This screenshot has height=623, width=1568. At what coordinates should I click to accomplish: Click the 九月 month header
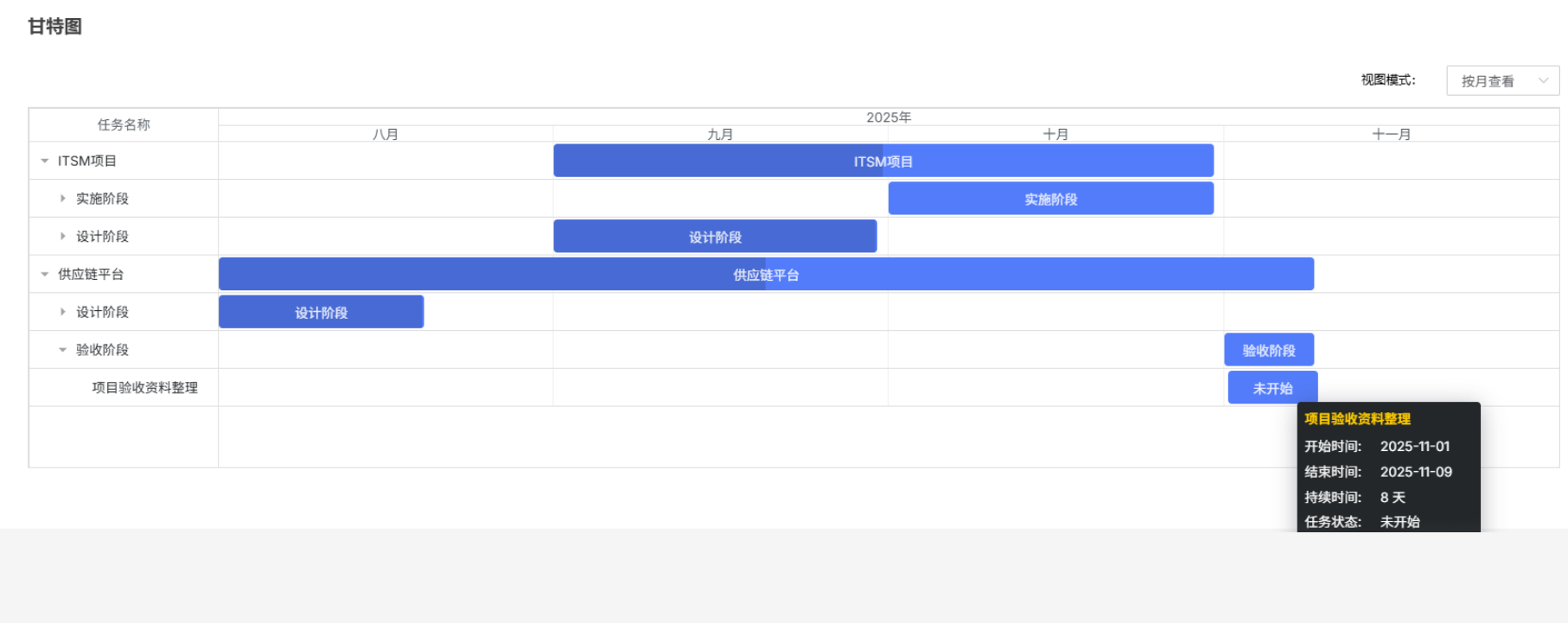coord(720,134)
